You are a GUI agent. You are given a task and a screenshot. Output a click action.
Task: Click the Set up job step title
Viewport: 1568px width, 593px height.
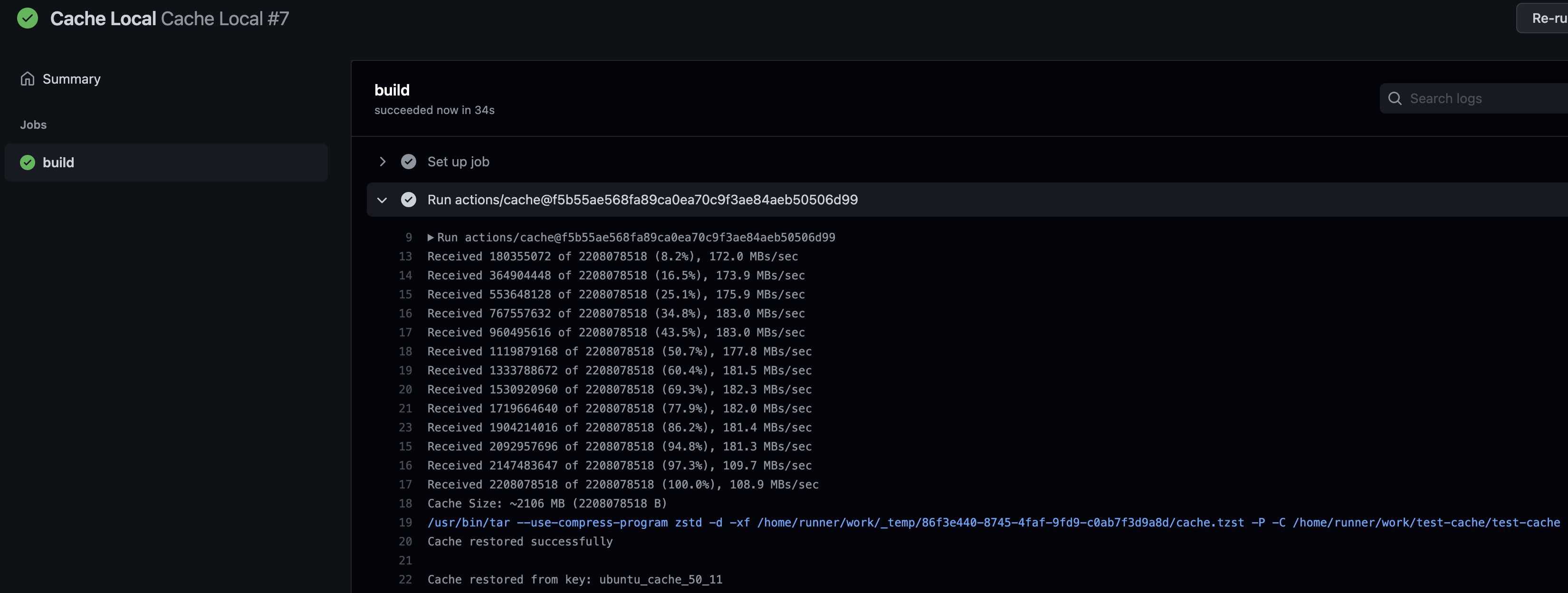coord(458,162)
